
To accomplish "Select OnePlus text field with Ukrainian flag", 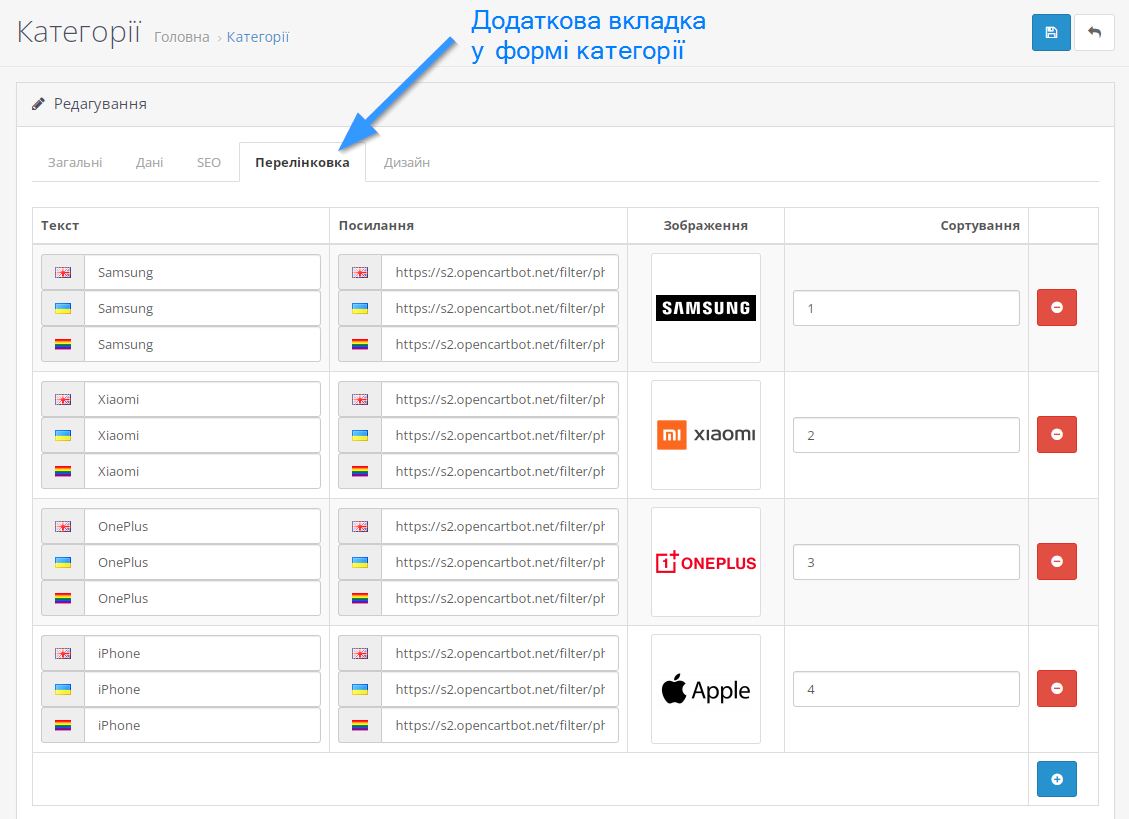I will (x=202, y=563).
